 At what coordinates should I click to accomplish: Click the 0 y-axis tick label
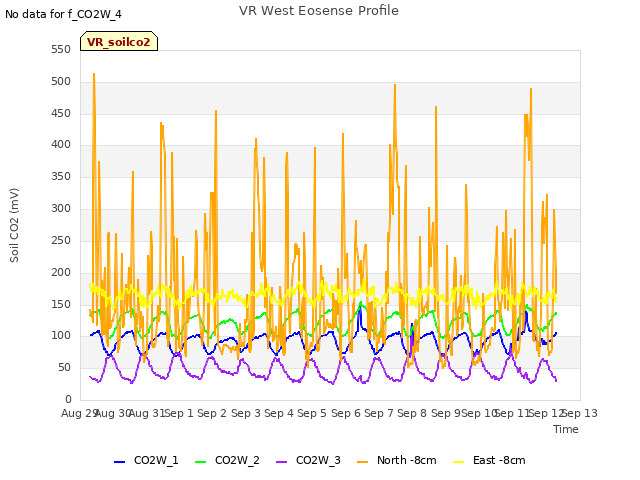[x=68, y=399]
